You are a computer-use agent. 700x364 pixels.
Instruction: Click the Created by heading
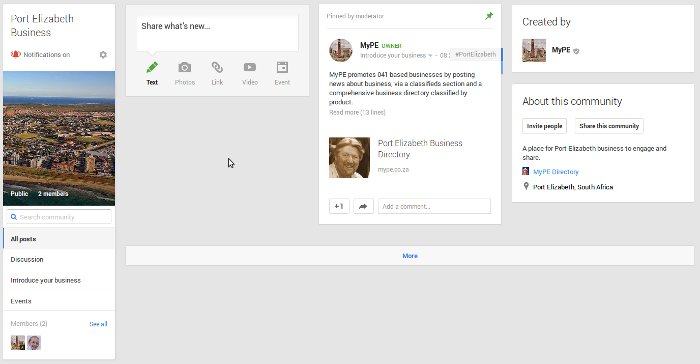546,22
